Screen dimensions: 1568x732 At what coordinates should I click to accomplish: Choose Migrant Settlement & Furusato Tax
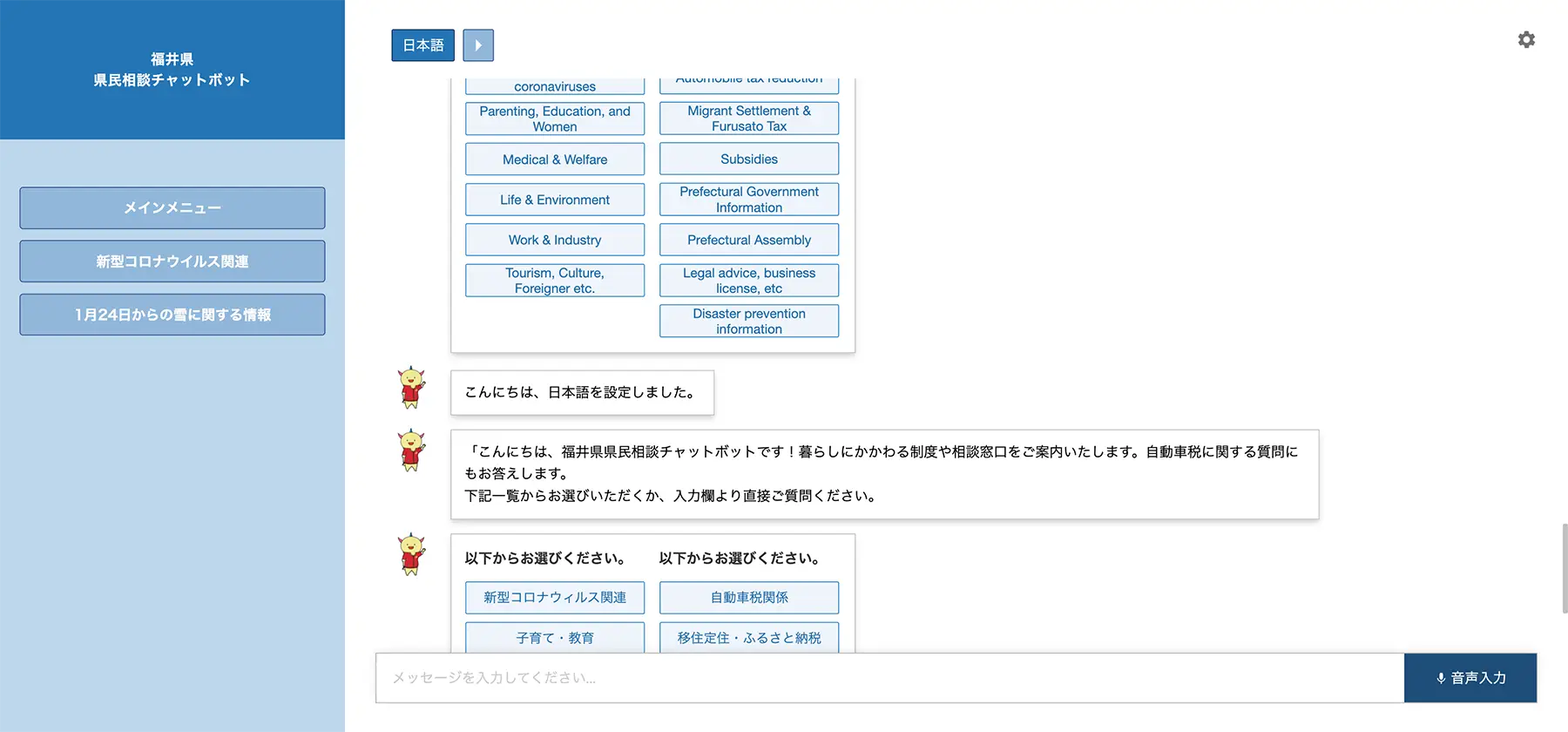pyautogui.click(x=749, y=119)
